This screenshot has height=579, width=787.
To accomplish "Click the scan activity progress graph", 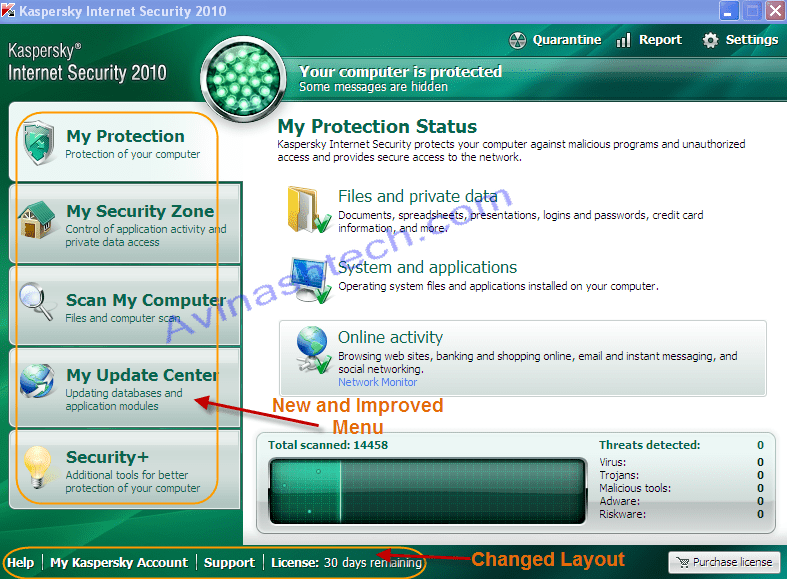I will click(428, 491).
